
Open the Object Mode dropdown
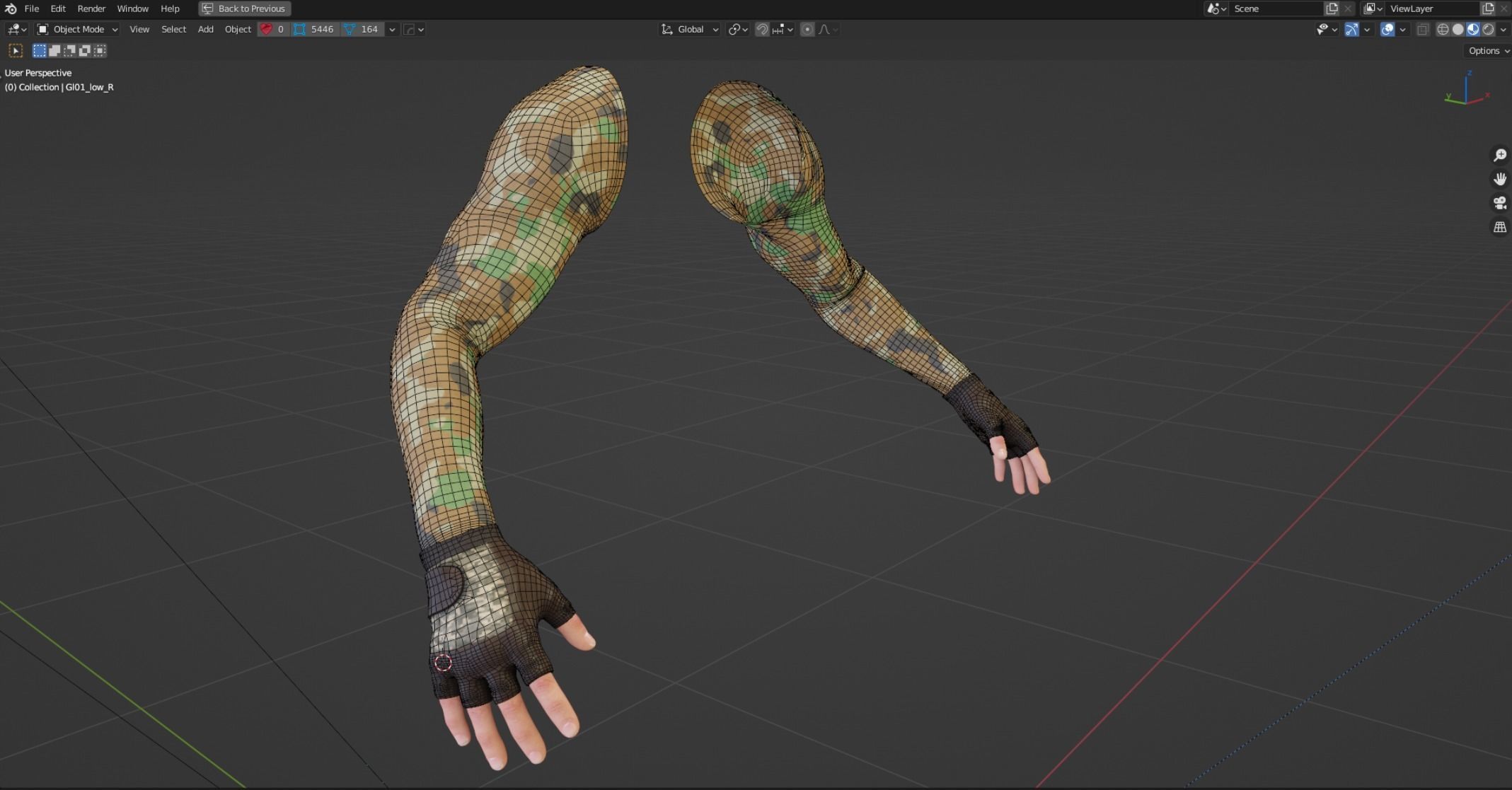click(x=77, y=29)
